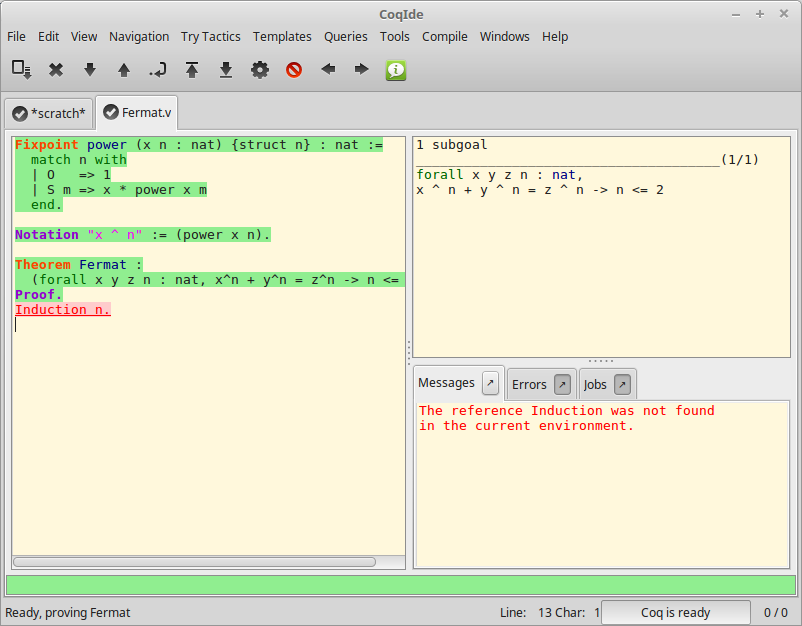Interrupt computations with the stop icon
This screenshot has height=626, width=802.
pos(293,70)
